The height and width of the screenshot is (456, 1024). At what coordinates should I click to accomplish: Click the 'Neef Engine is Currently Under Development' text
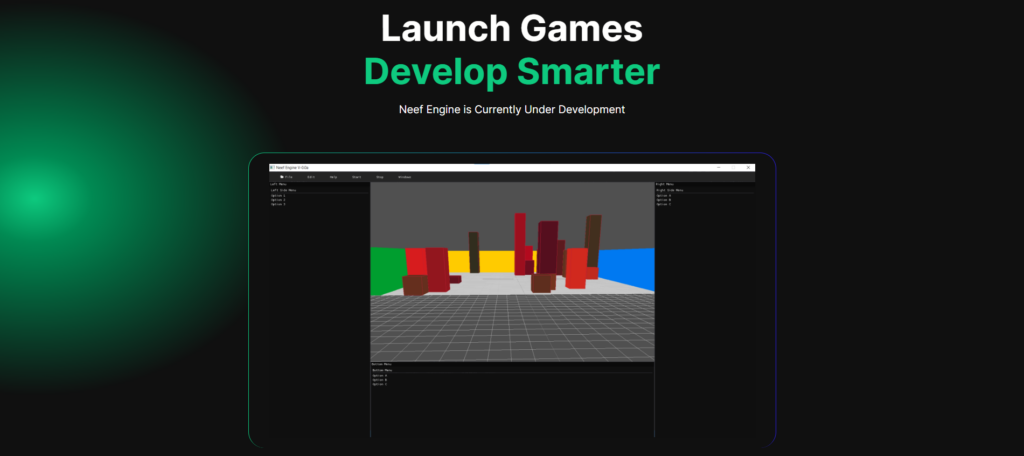point(511,109)
